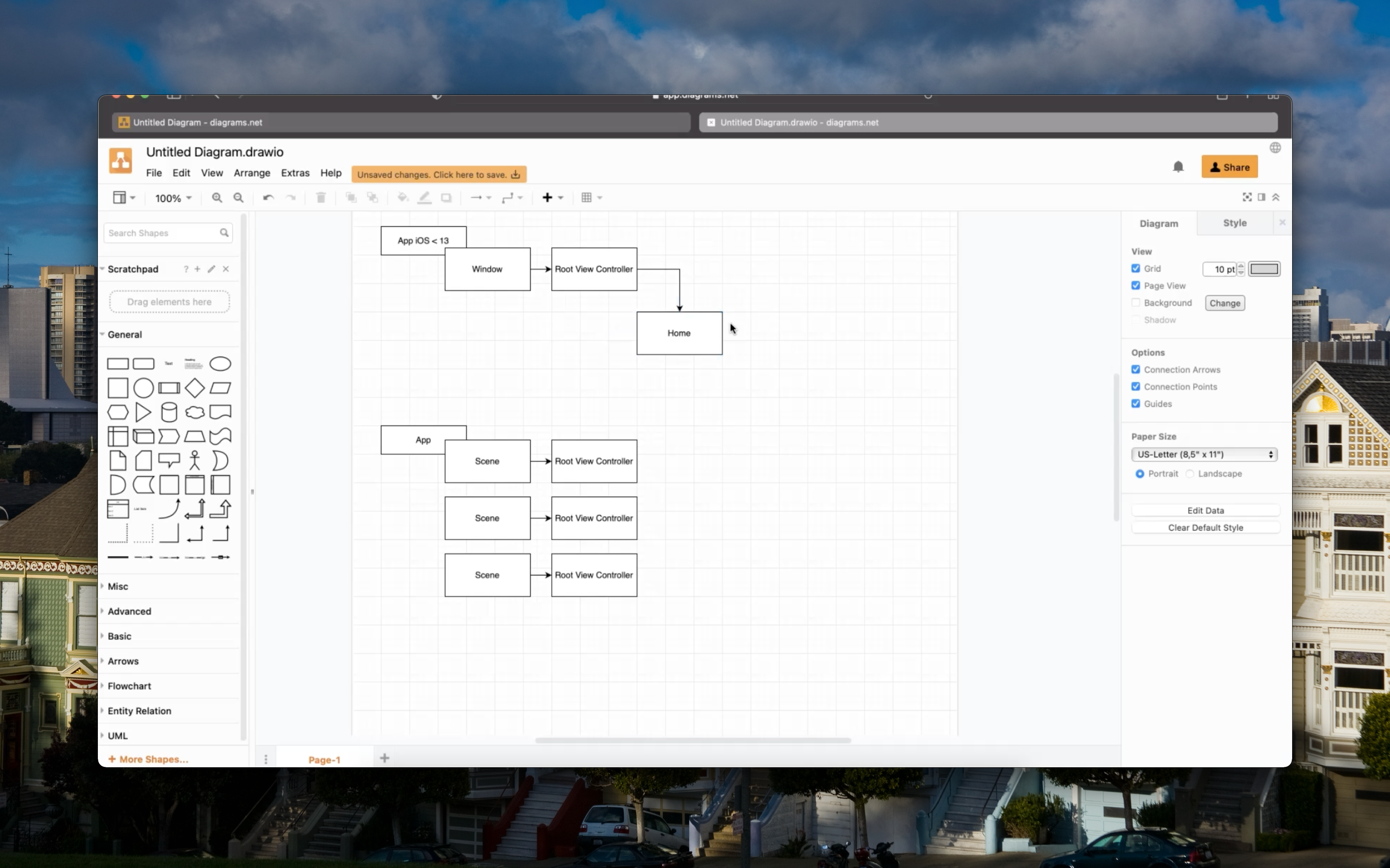Edit Scratchpad with pencil icon
Screen dimensions: 1390x868
211,269
